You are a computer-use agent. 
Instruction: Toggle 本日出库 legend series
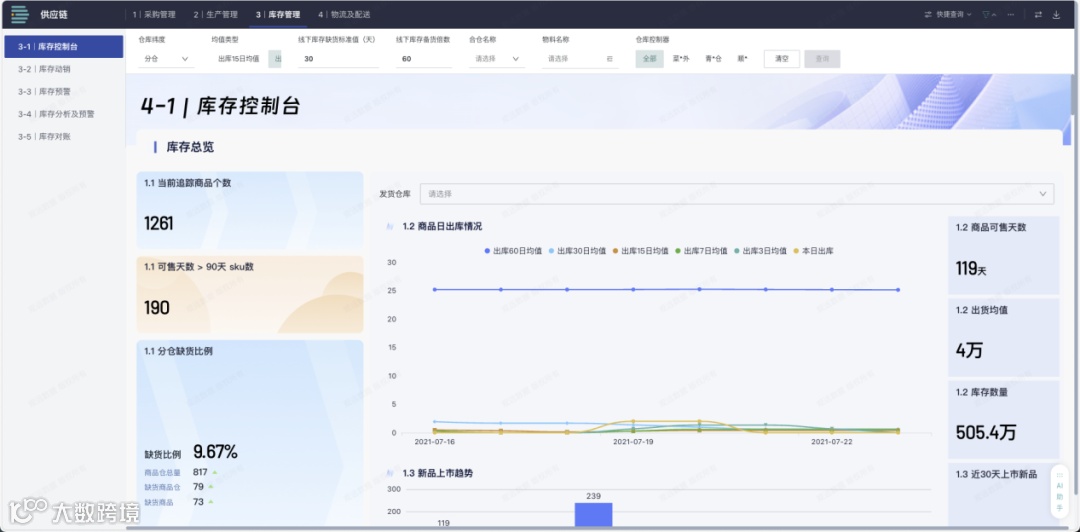[813, 251]
